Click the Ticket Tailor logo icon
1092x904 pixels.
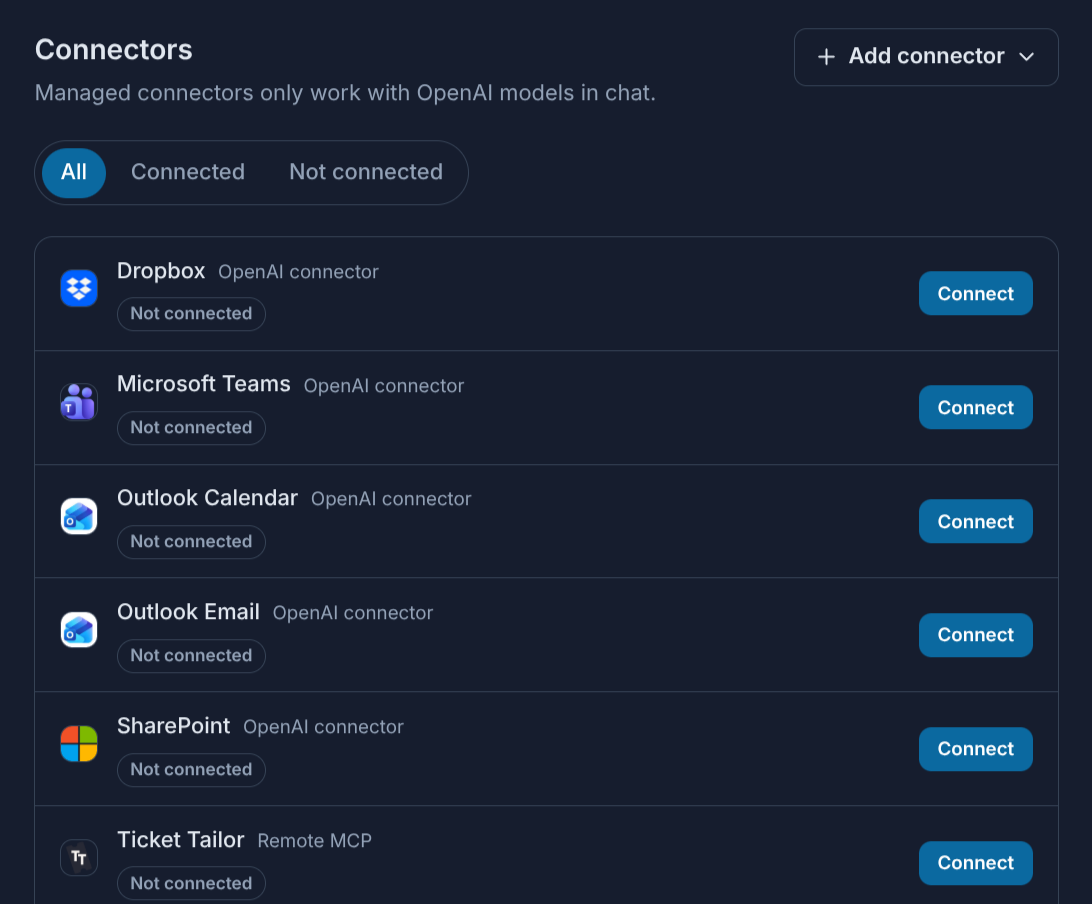coord(79,857)
